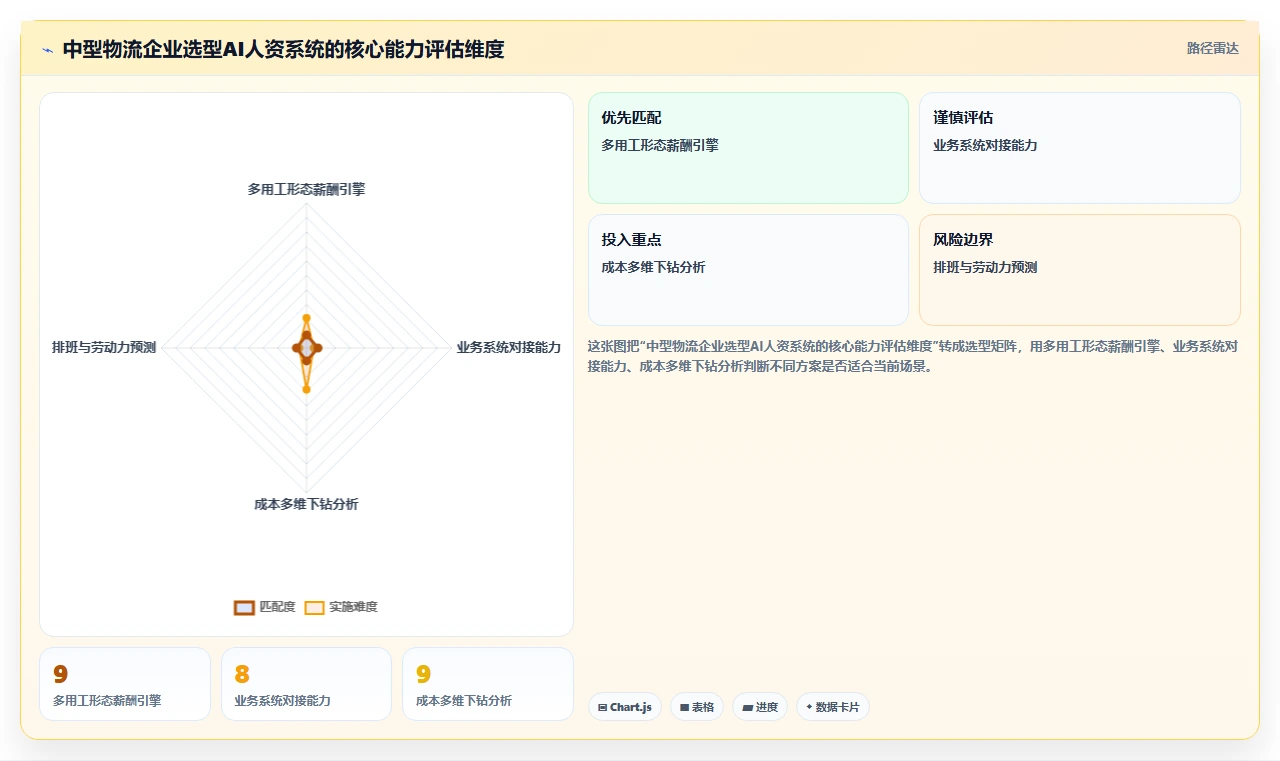Click the description paragraph under the cards

click(913, 356)
